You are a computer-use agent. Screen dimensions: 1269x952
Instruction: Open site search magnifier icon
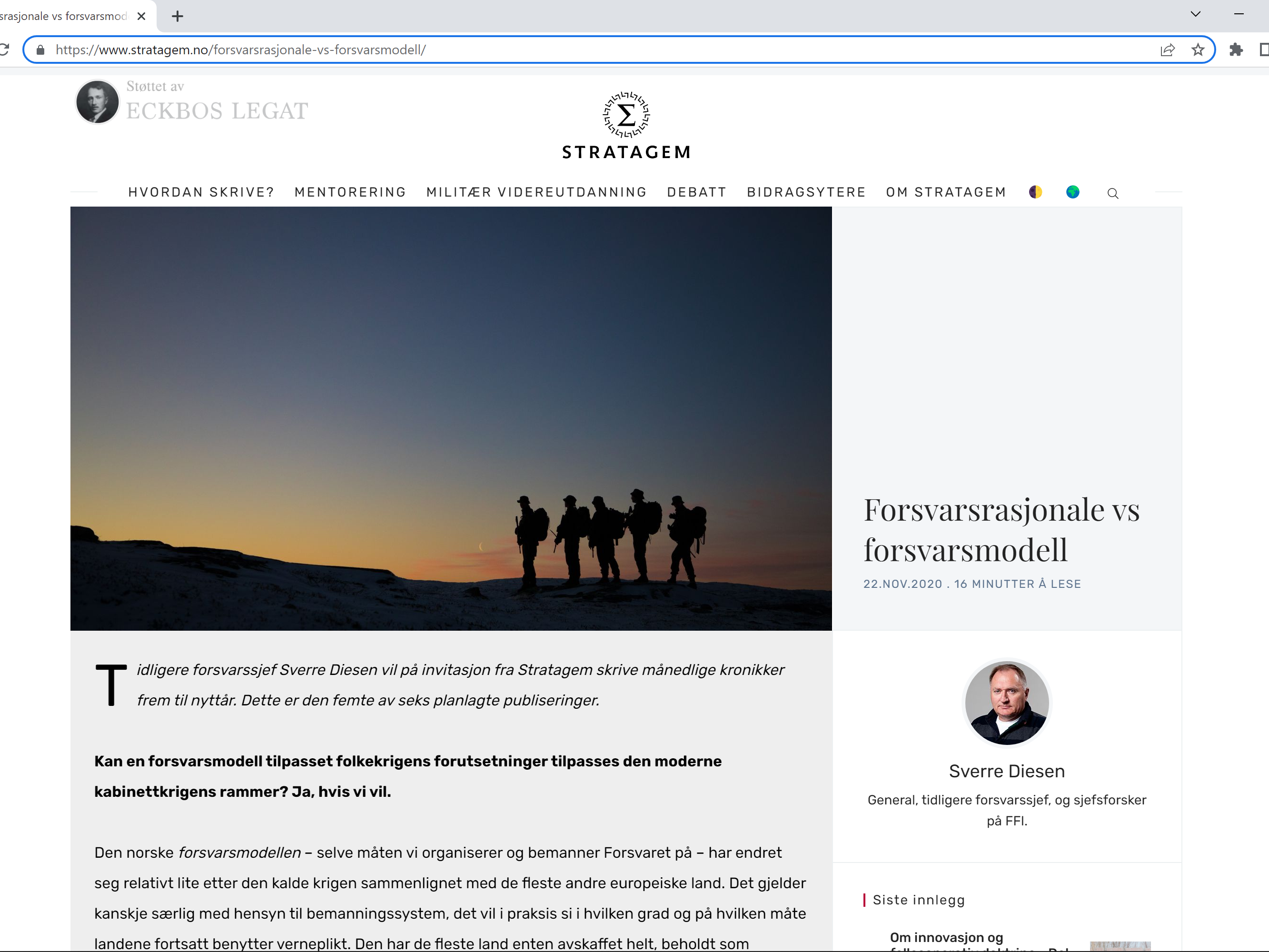click(x=1113, y=193)
